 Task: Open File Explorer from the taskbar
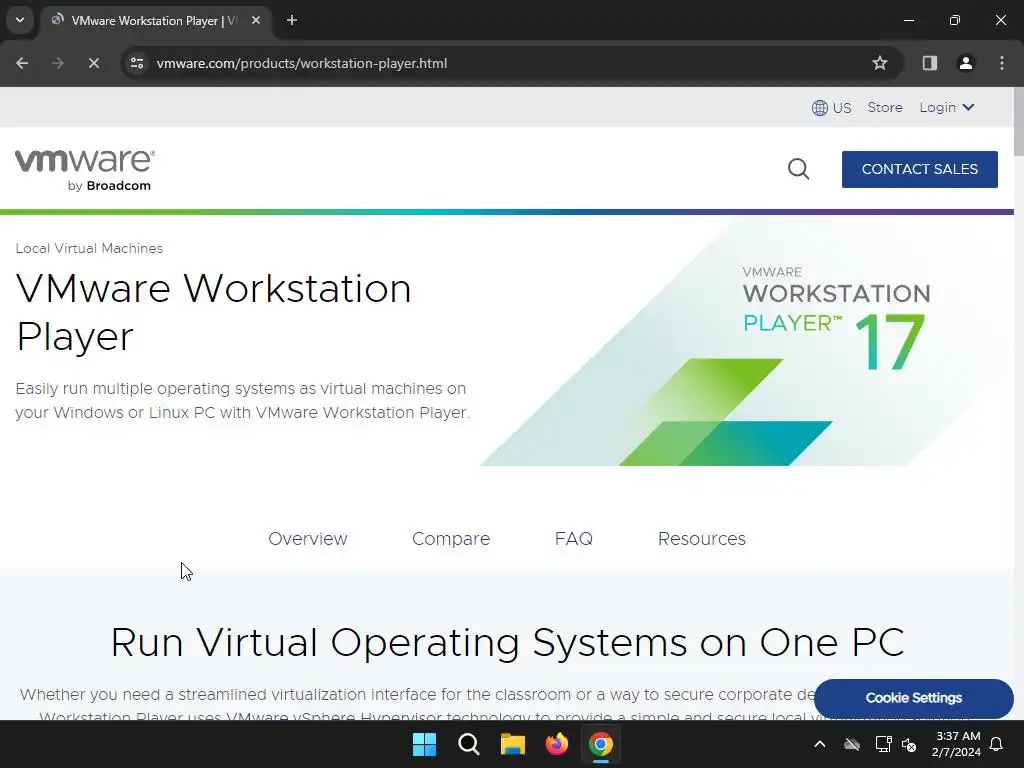click(x=513, y=744)
